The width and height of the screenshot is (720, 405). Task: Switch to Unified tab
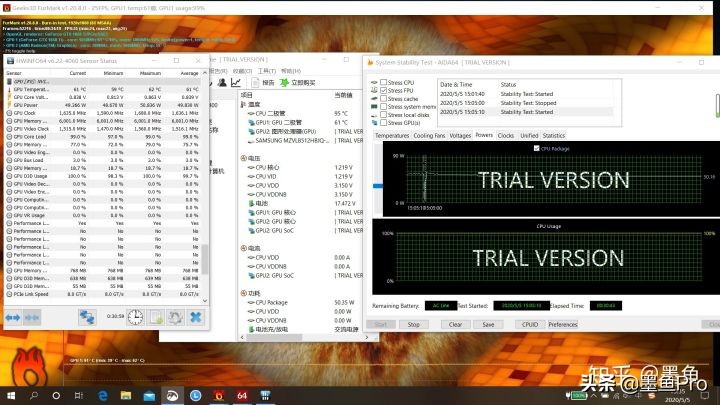point(529,135)
